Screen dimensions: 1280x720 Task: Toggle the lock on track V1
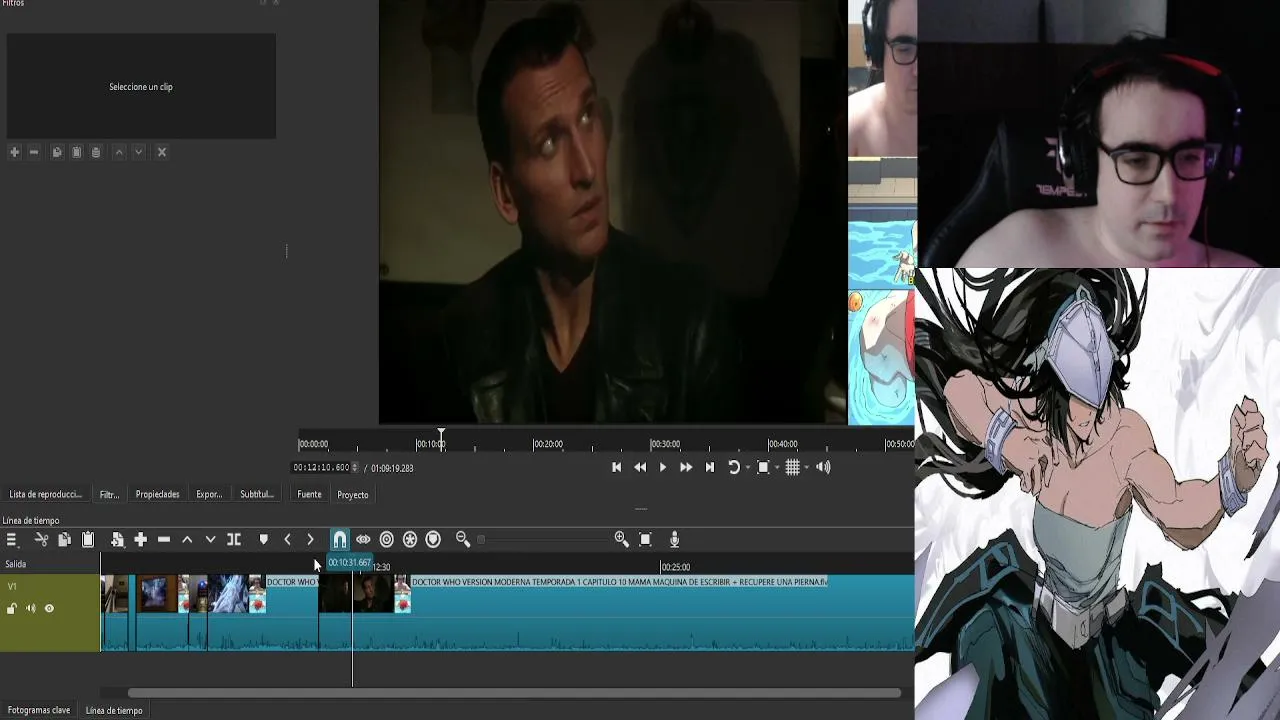[x=12, y=609]
